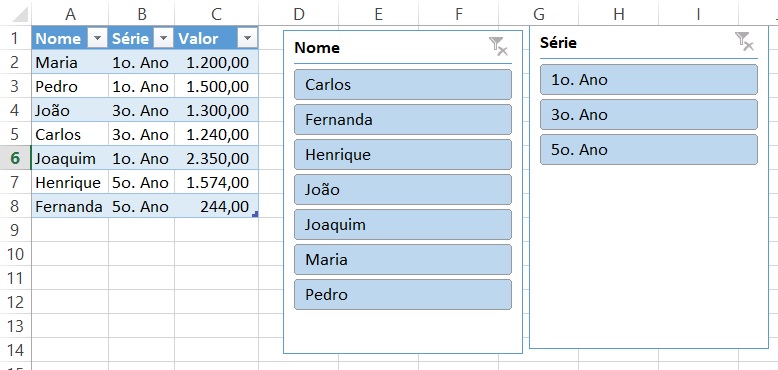Toggle Fernanda in the Nome slicer
This screenshot has height=370, width=778.
pyautogui.click(x=403, y=120)
